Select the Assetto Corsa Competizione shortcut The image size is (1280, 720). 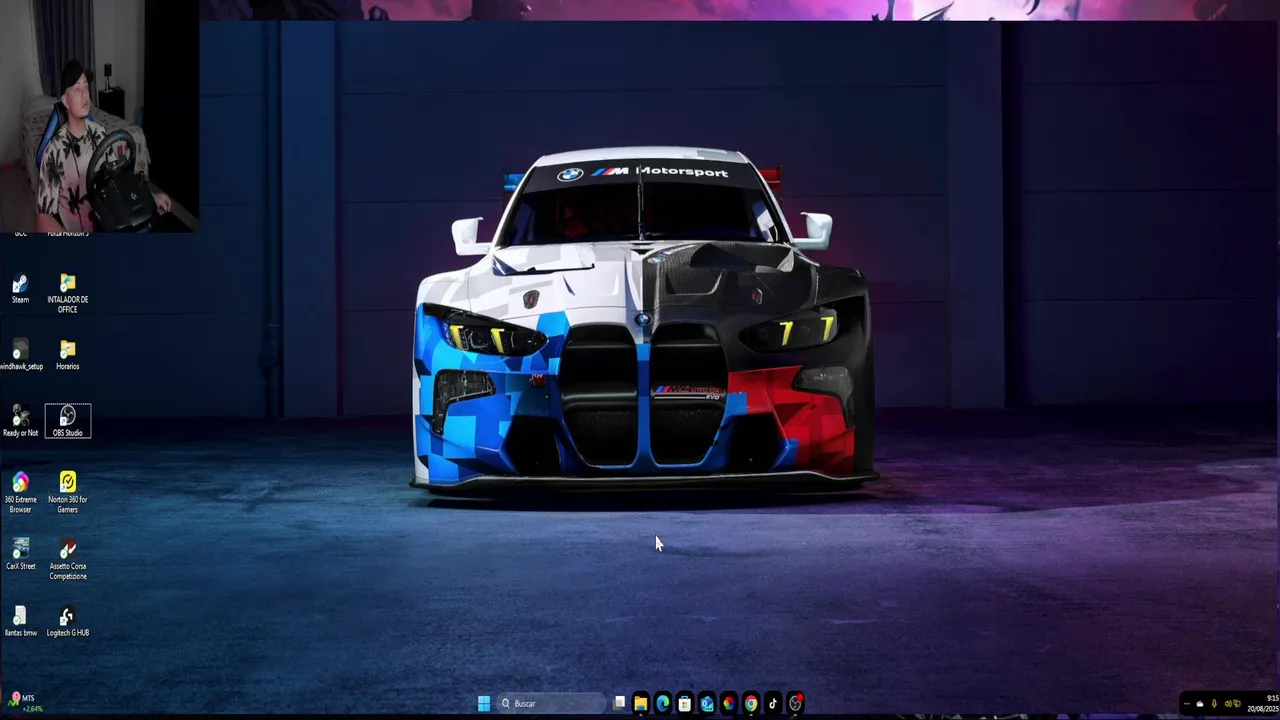67,560
